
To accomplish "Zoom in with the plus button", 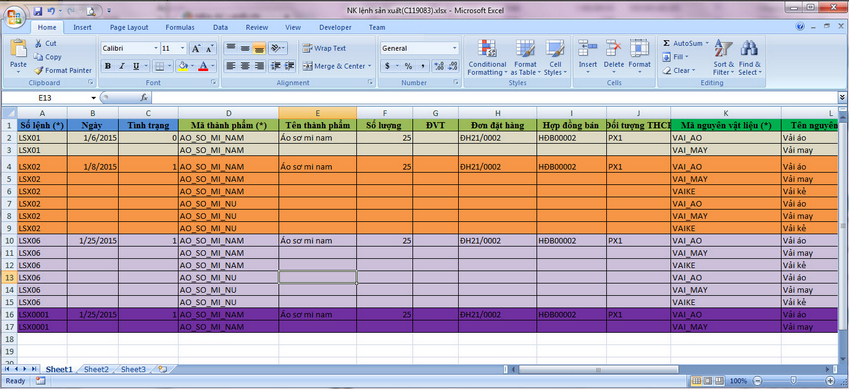I will click(830, 381).
